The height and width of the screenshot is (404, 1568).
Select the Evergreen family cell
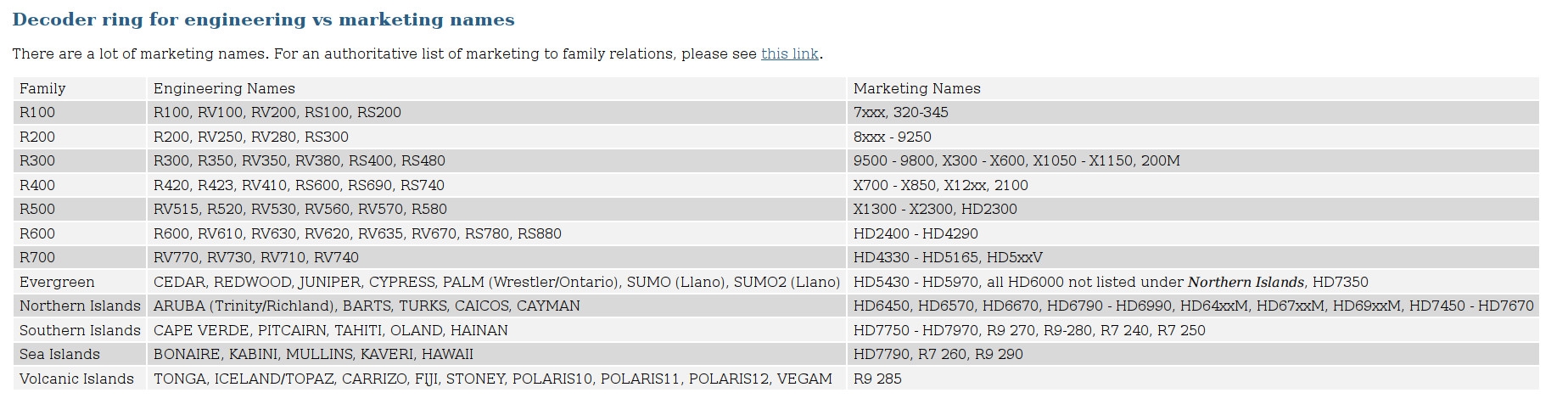(x=57, y=283)
